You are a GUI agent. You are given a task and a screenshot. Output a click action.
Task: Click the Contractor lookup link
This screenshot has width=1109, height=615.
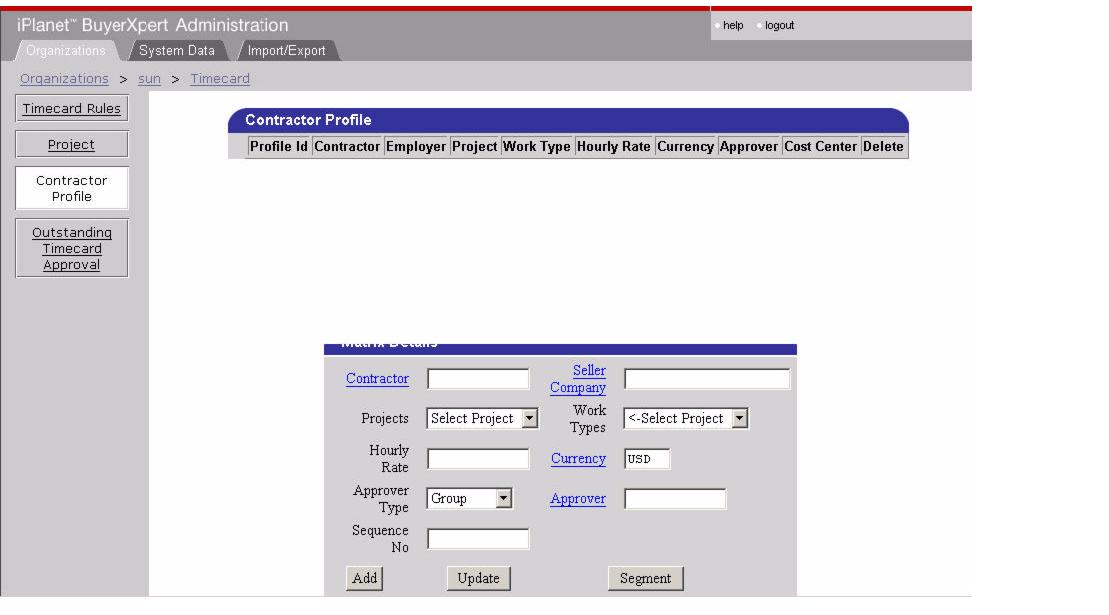(377, 378)
